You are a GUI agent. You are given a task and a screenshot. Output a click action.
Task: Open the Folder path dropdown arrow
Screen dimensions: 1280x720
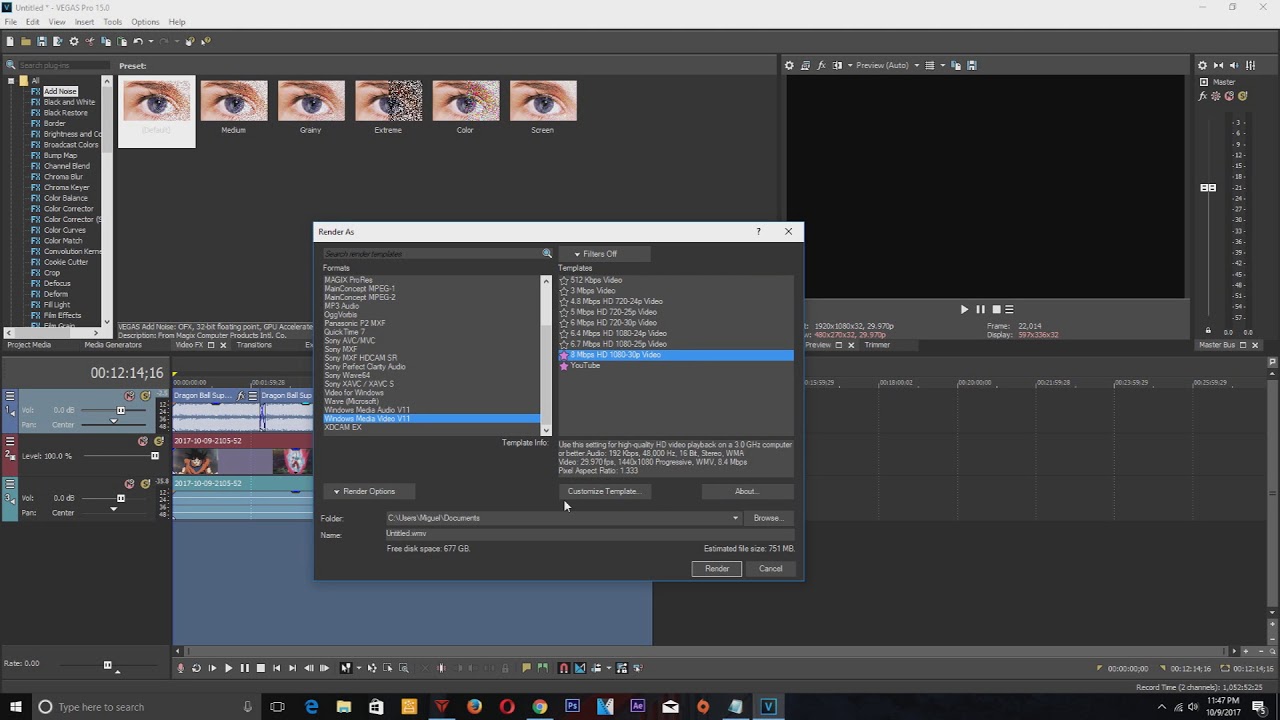click(x=735, y=518)
